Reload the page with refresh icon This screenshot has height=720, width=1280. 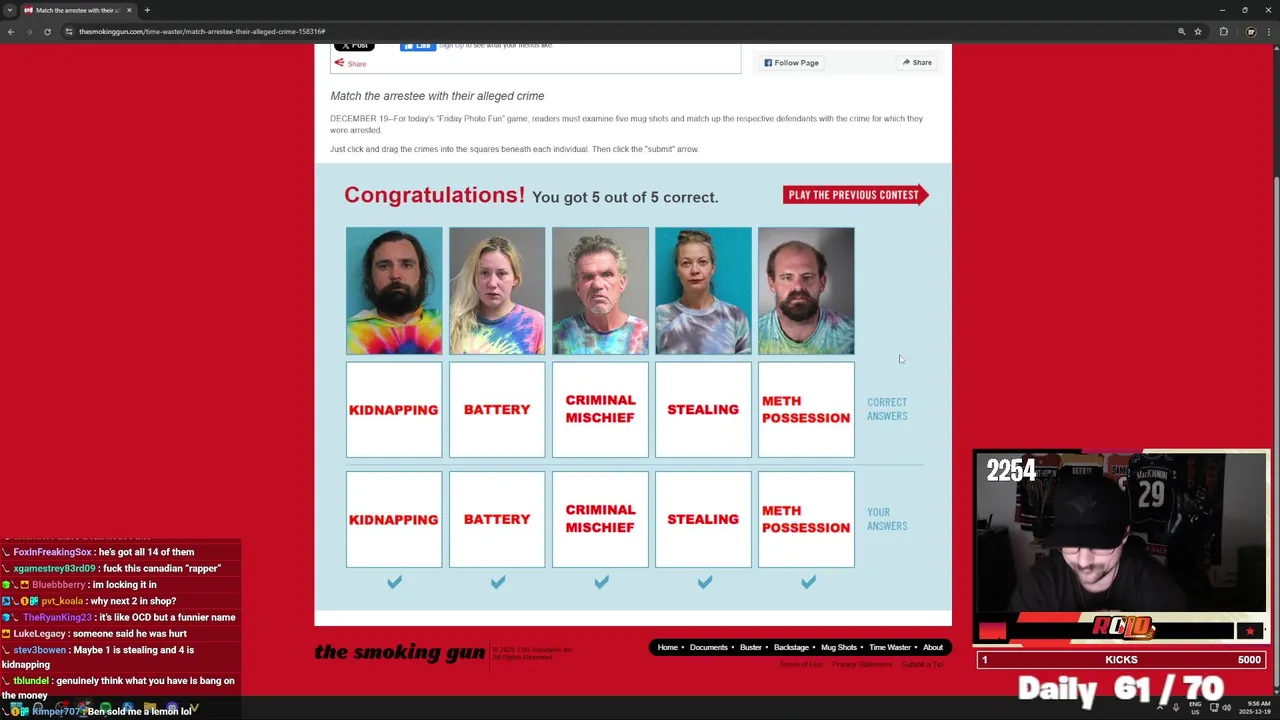47,31
